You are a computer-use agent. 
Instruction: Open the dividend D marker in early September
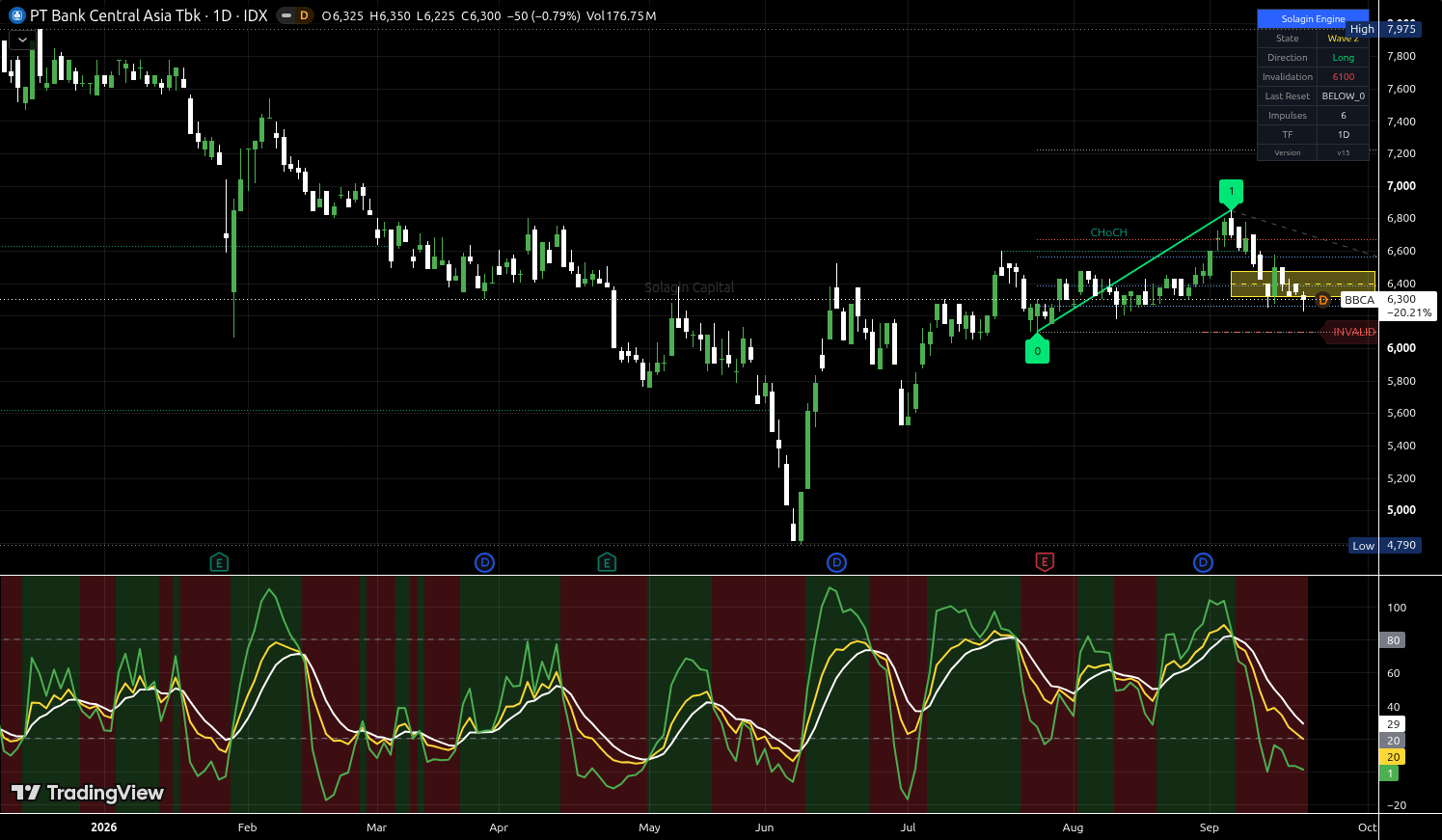1203,562
